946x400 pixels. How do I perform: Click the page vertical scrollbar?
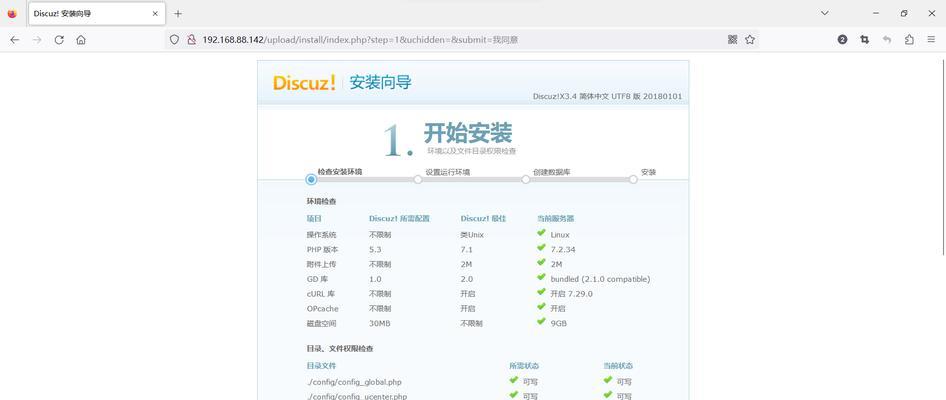click(943, 157)
